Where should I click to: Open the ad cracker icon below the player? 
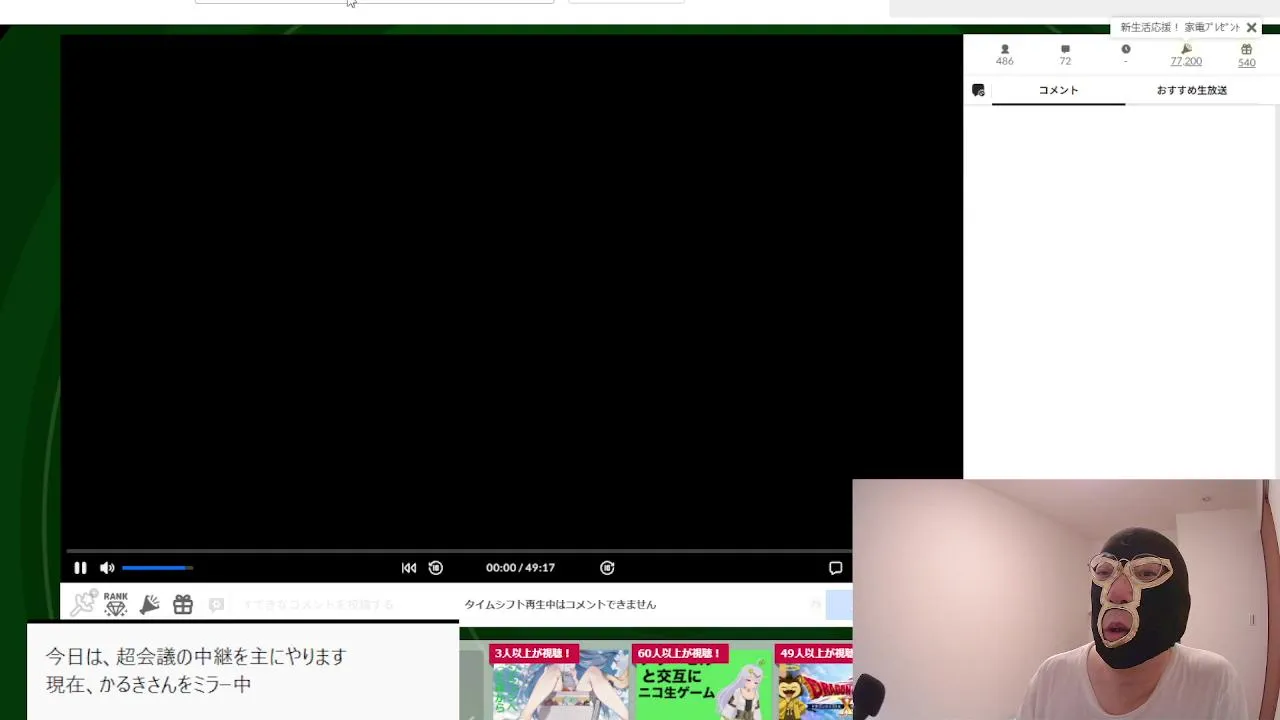150,604
